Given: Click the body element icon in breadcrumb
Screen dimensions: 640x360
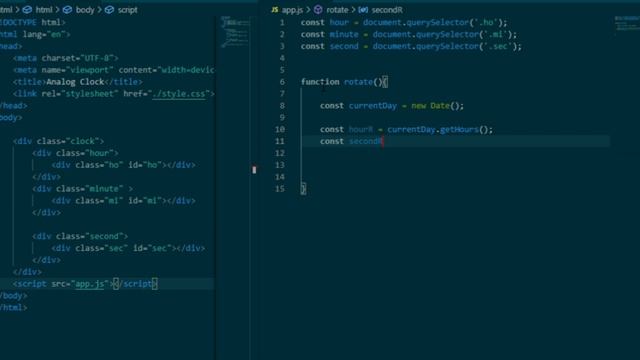Looking at the screenshot, I should 67,10.
